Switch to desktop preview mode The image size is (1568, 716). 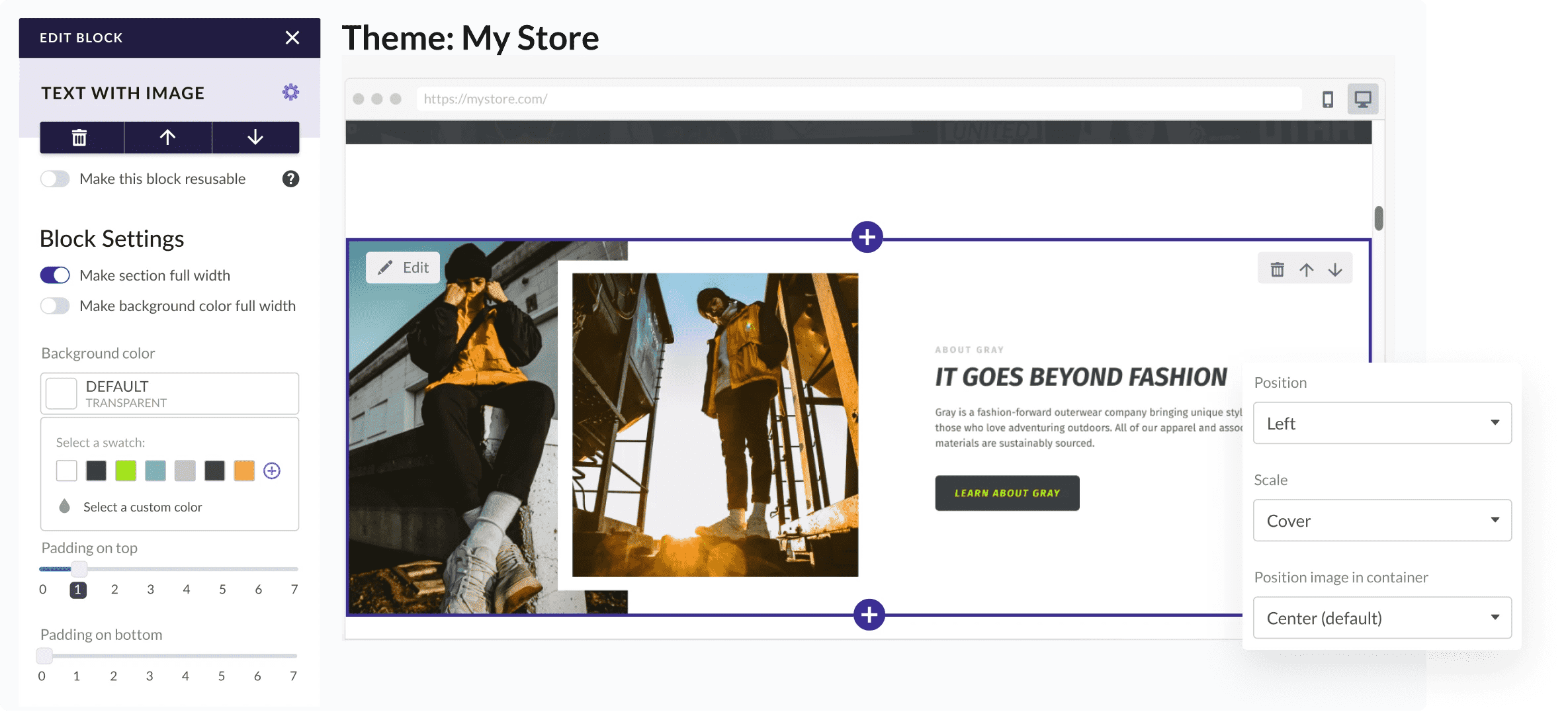[x=1362, y=98]
